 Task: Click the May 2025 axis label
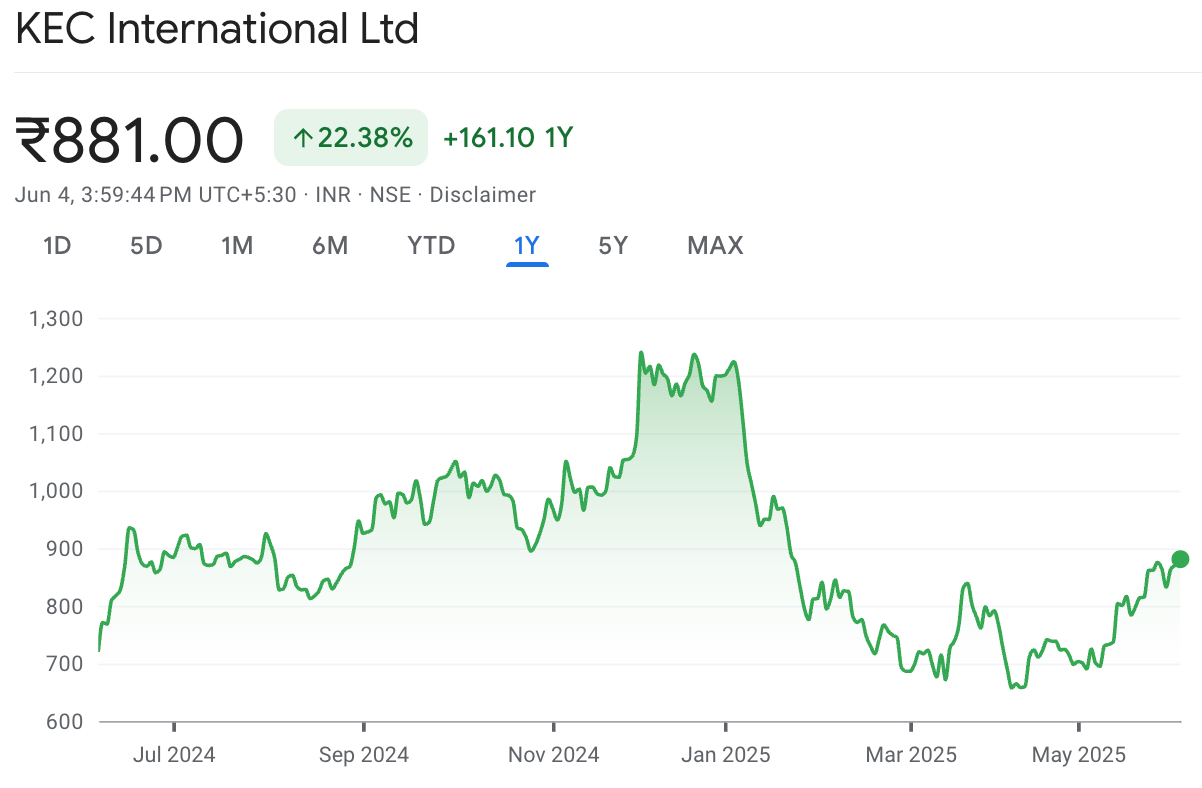[1079, 755]
